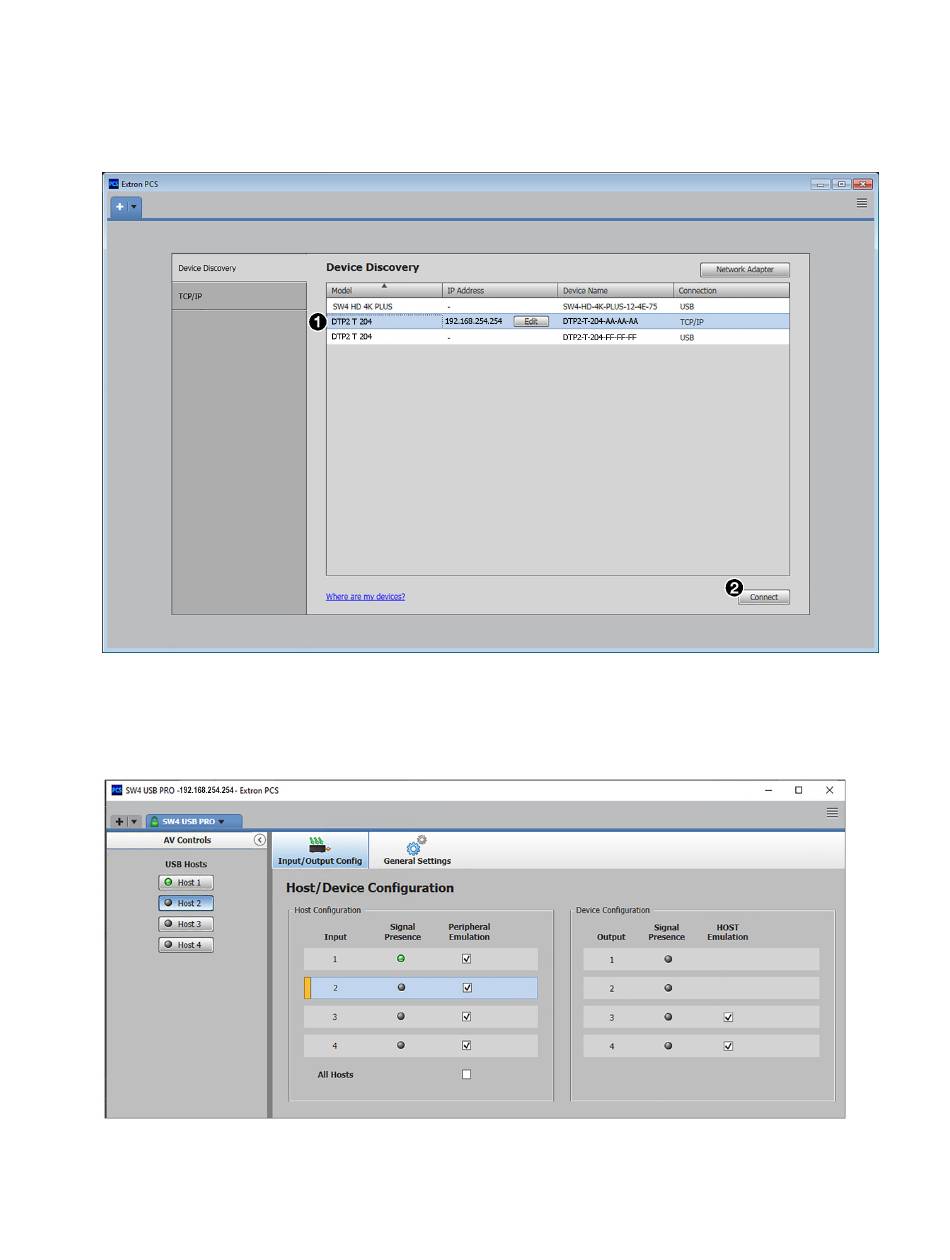This screenshot has width=950, height=1260.
Task: Enable the All Hosts checkbox
Action: 467,1075
